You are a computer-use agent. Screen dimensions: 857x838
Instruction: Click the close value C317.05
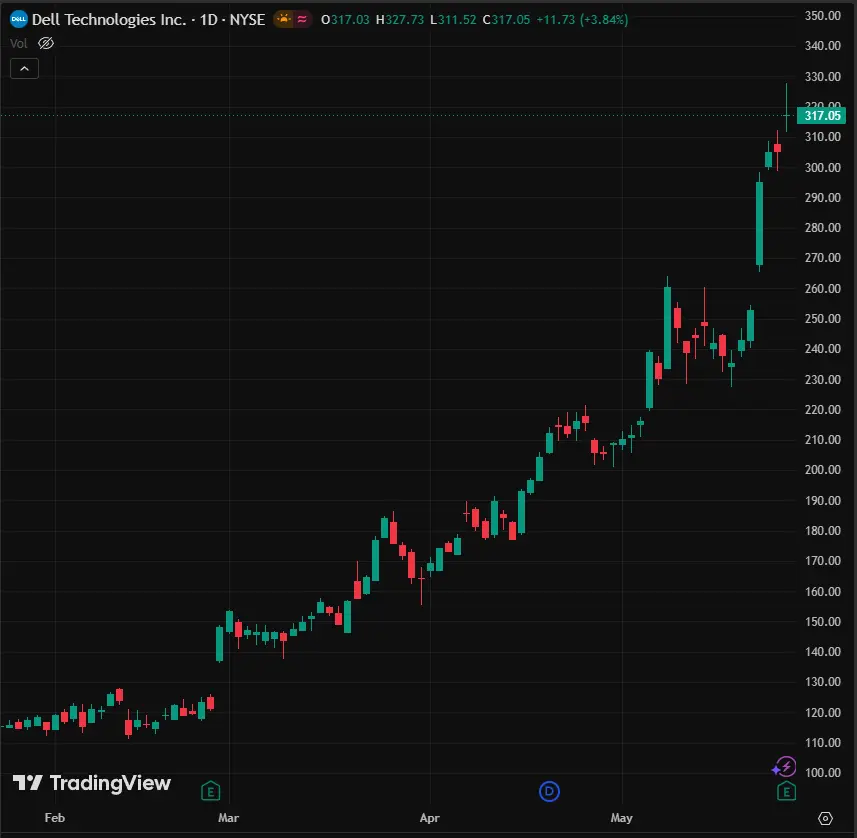pos(506,20)
